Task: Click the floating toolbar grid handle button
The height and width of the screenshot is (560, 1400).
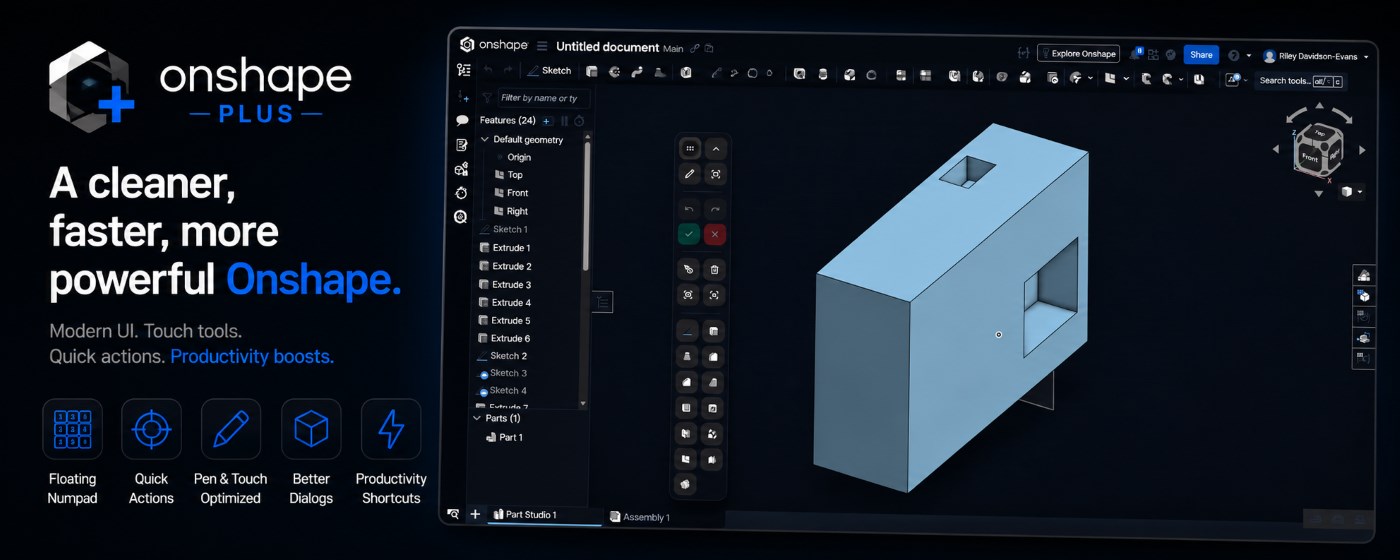Action: click(689, 148)
